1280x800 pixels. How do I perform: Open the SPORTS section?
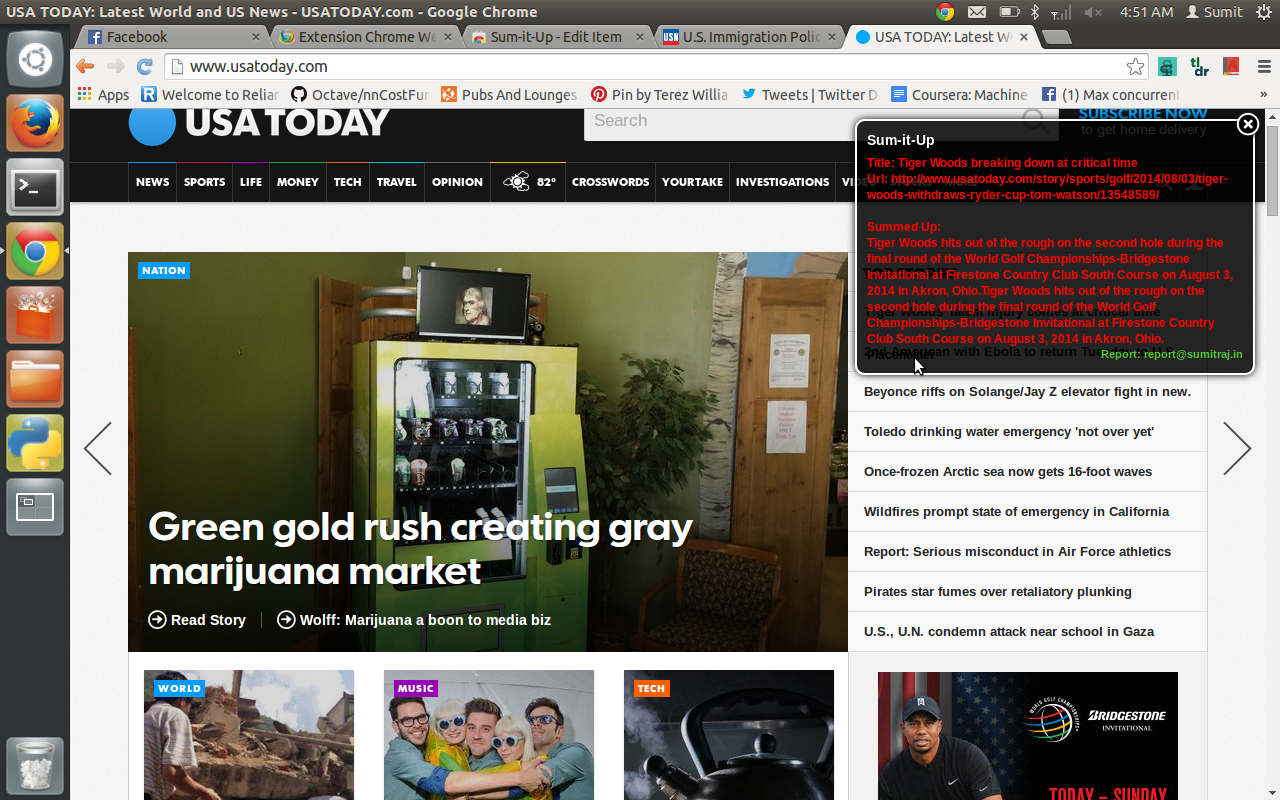pos(204,182)
